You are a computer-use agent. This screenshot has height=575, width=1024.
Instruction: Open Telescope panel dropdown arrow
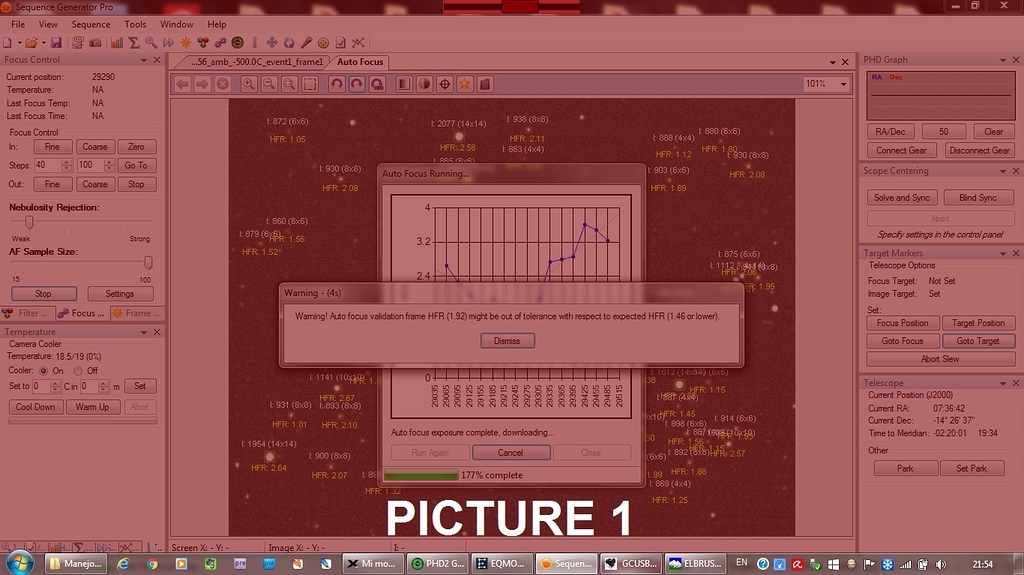[x=1002, y=383]
